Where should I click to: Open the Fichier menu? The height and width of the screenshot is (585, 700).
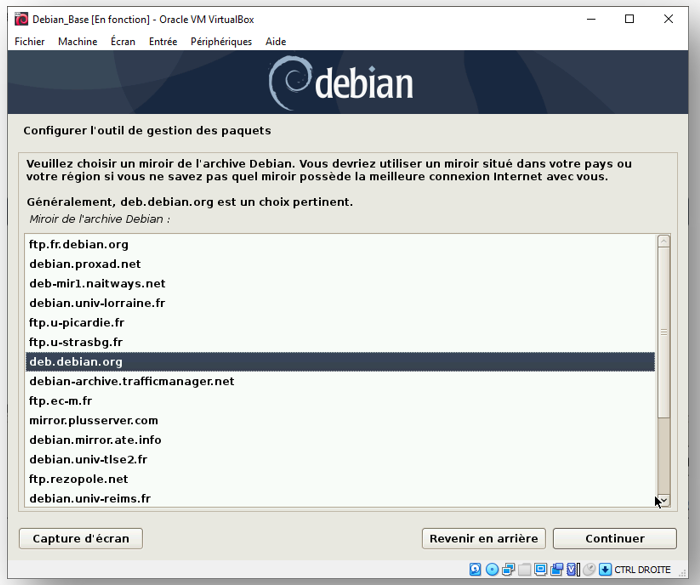(x=29, y=42)
